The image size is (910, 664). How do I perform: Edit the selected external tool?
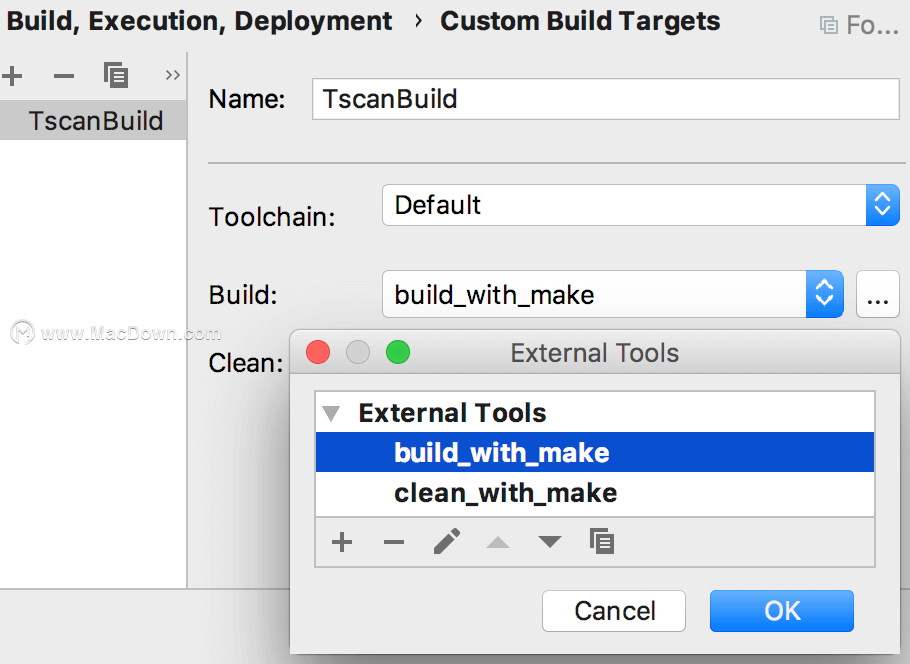(446, 541)
